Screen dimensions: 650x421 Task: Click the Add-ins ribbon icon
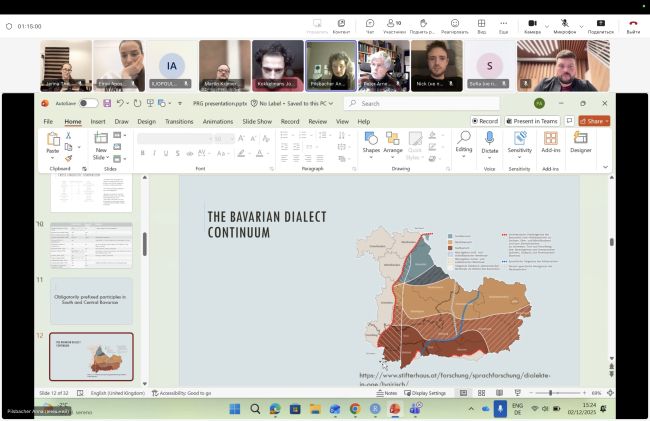coord(551,140)
